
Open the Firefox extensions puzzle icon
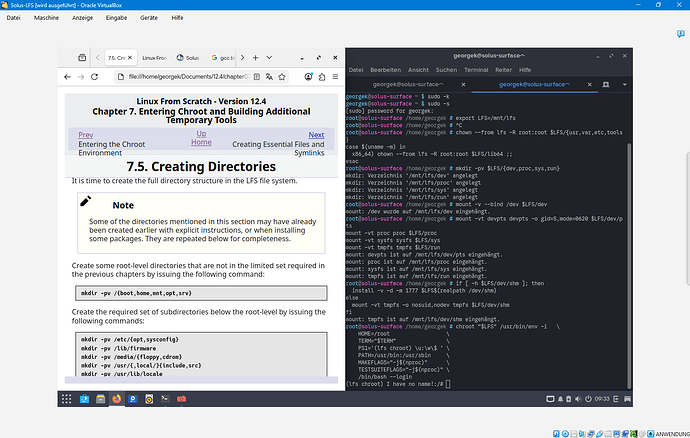pyautogui.click(x=322, y=77)
